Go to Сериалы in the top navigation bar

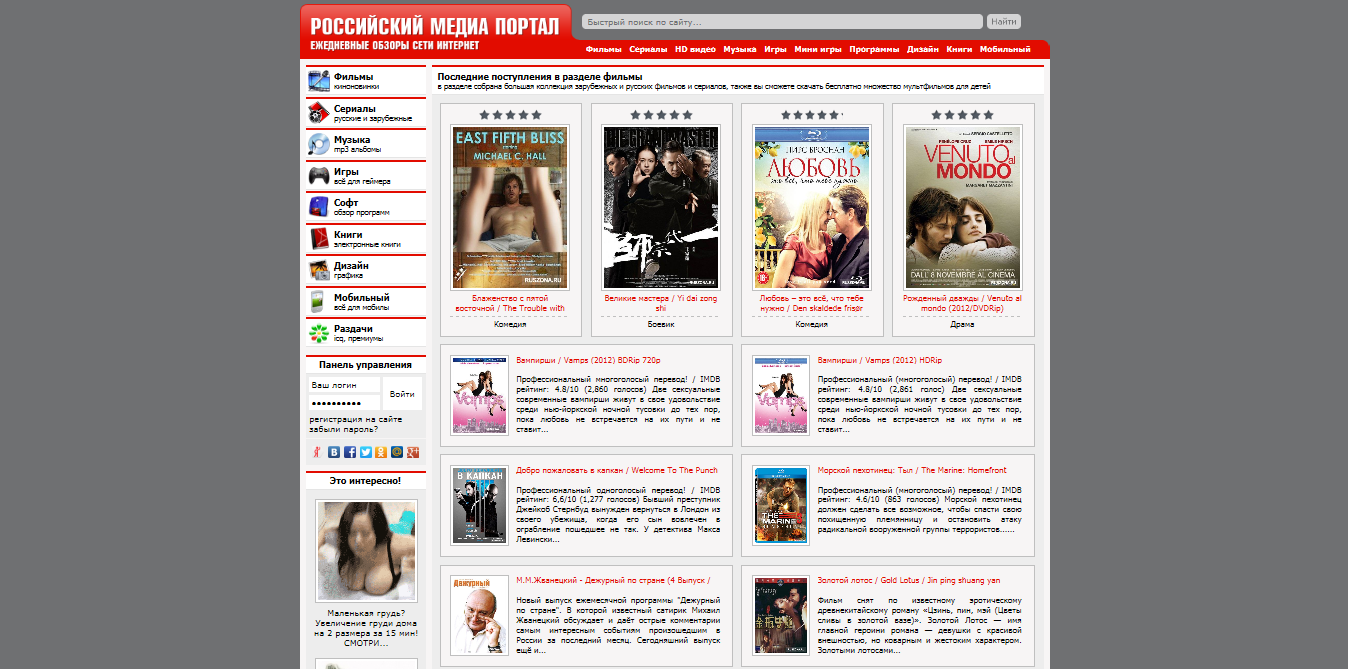point(649,49)
